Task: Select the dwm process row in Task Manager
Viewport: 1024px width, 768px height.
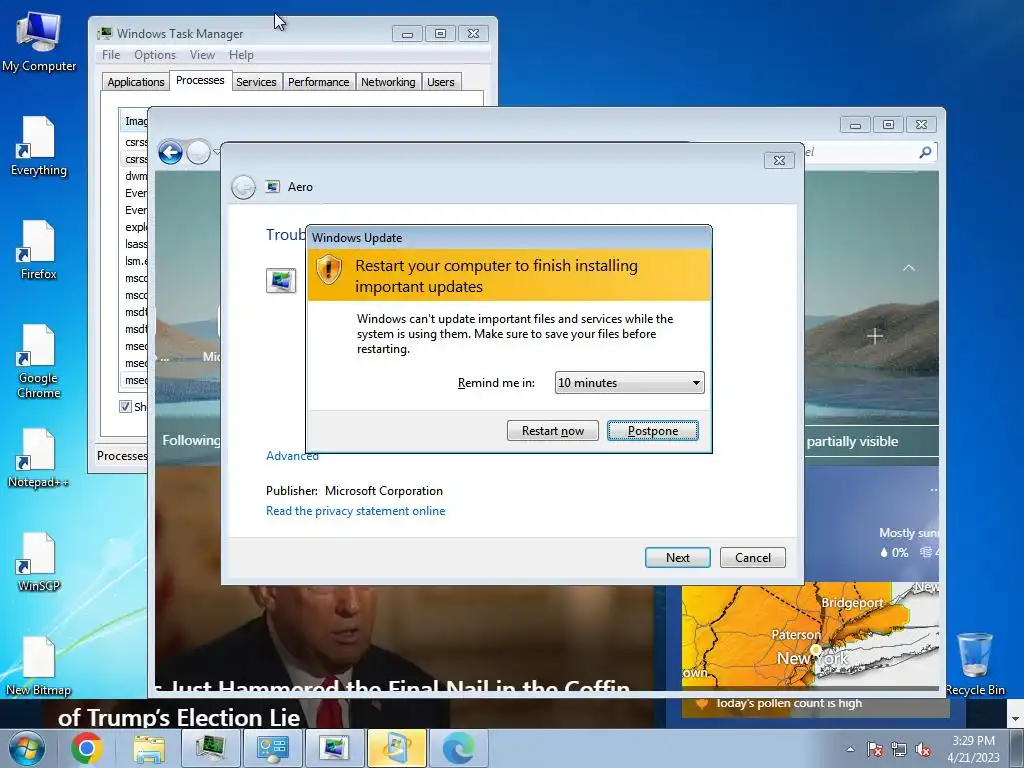Action: click(x=136, y=176)
